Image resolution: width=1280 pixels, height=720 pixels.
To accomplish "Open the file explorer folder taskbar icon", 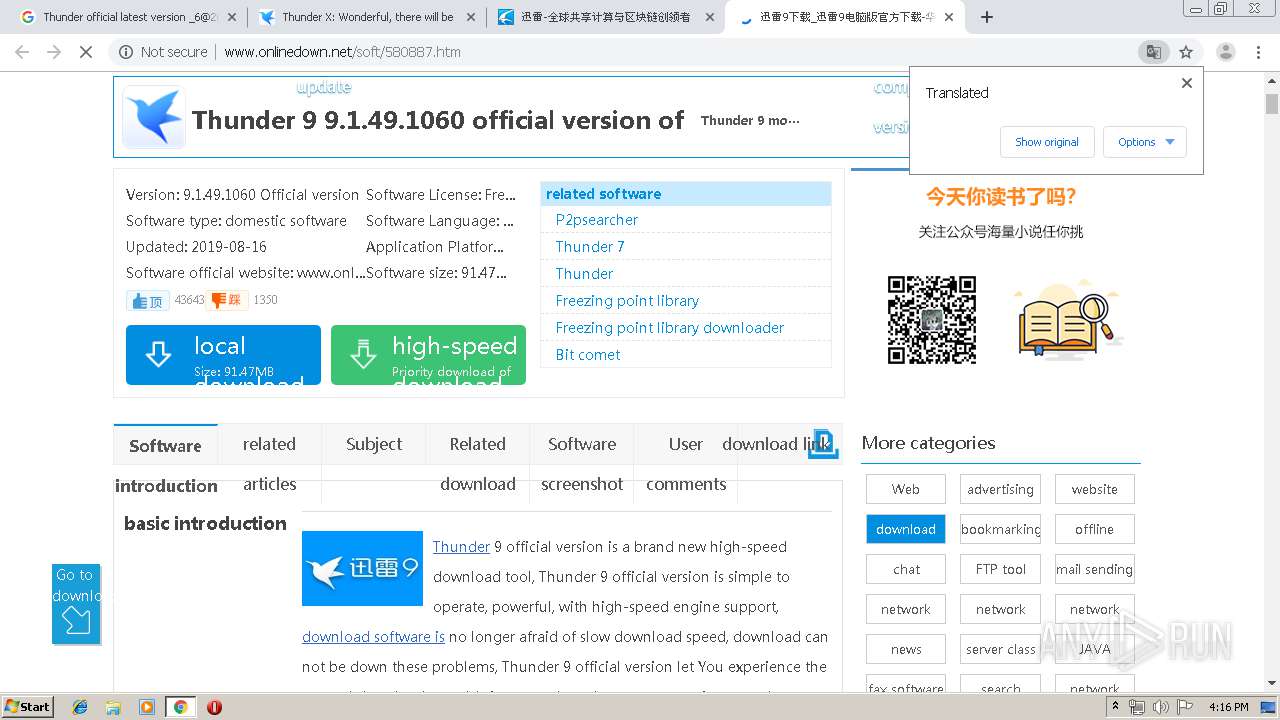I will [114, 707].
